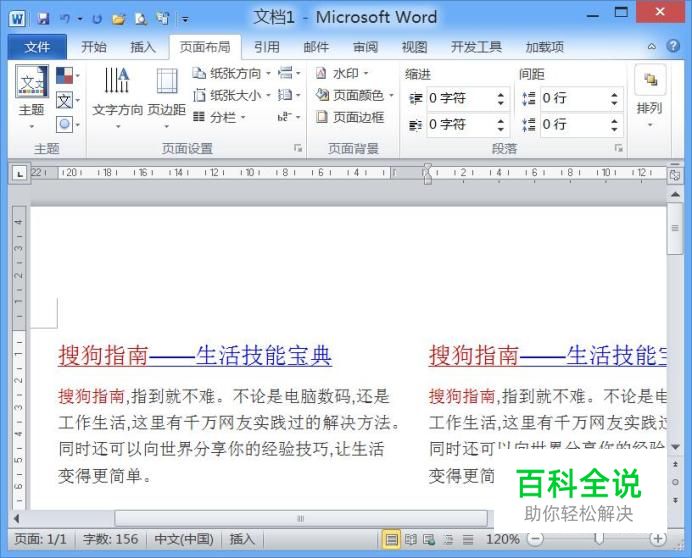
Task: Switch to the 审阅 tab
Action: [365, 47]
